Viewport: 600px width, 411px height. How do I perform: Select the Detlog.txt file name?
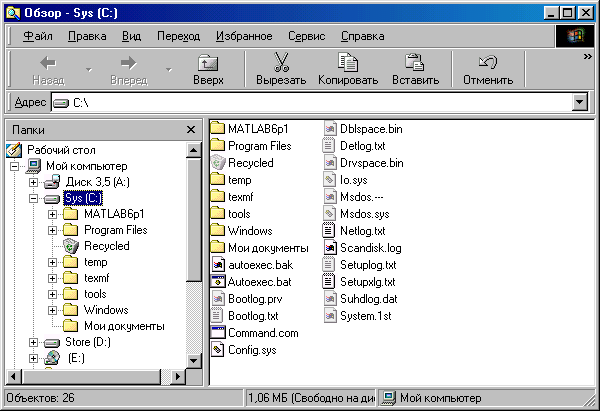point(362,146)
